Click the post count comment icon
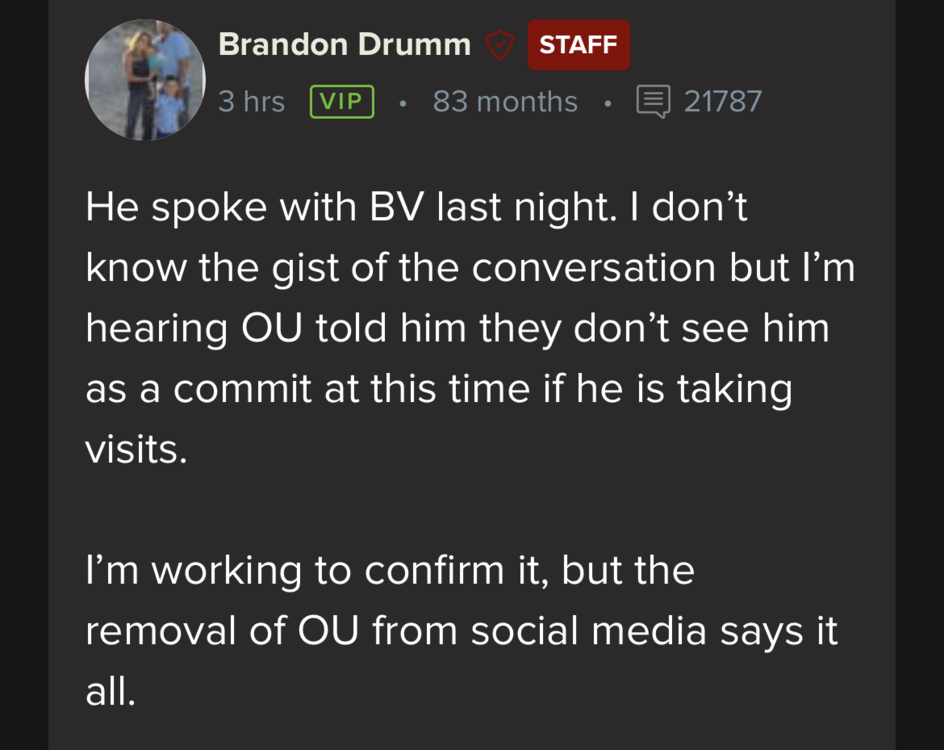Image resolution: width=944 pixels, height=750 pixels. point(653,102)
